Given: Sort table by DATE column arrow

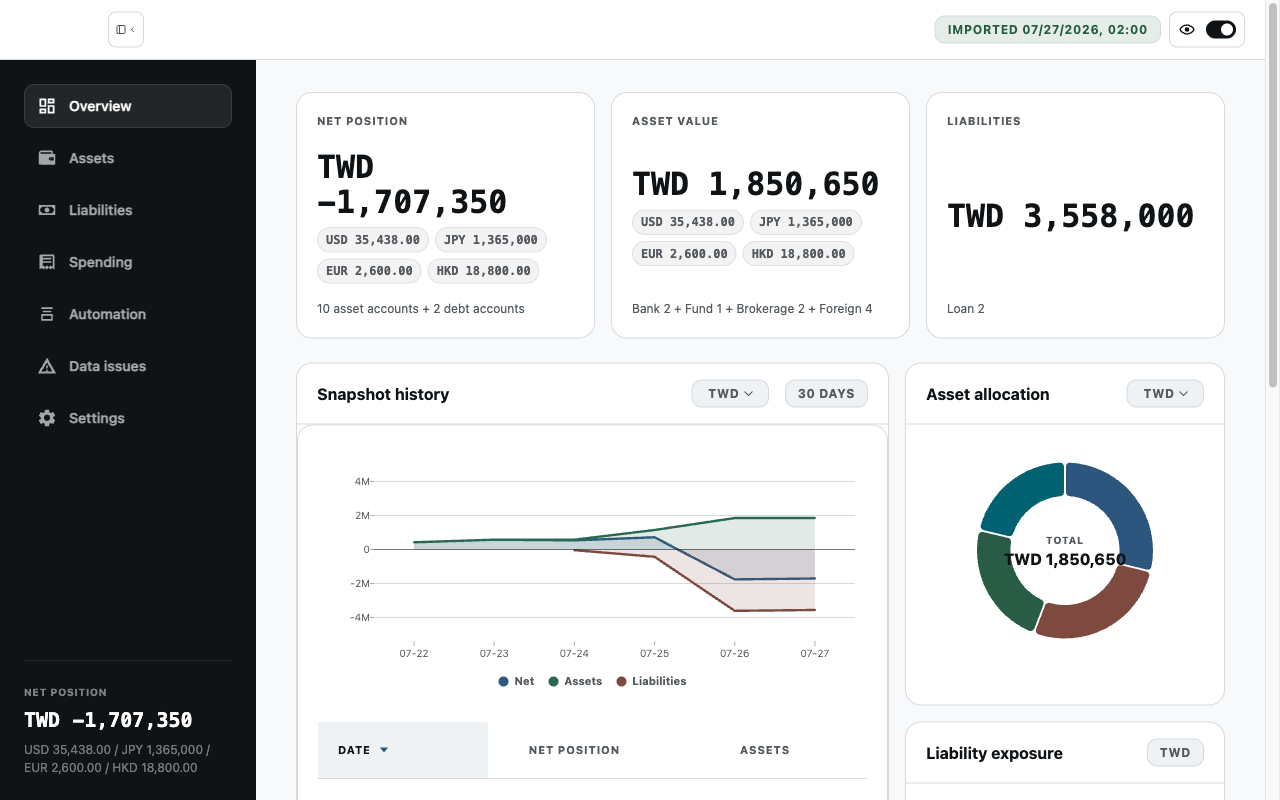Looking at the screenshot, I should click(384, 750).
